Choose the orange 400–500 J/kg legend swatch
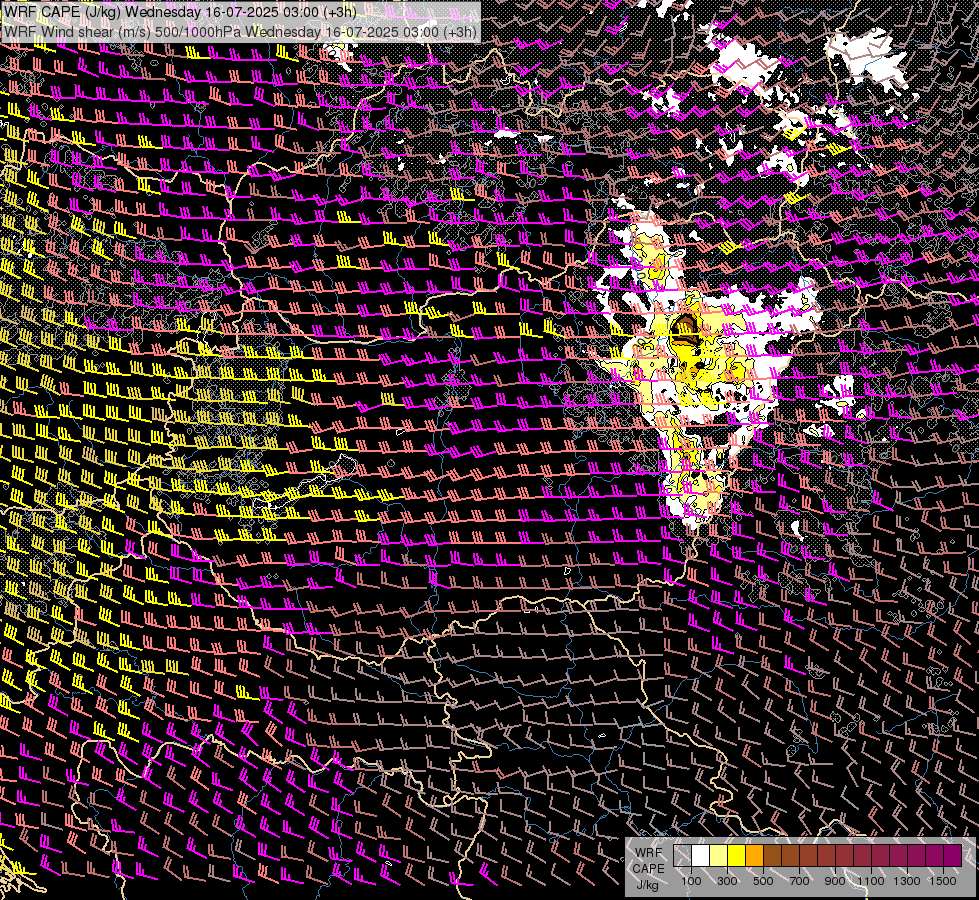 [x=754, y=855]
